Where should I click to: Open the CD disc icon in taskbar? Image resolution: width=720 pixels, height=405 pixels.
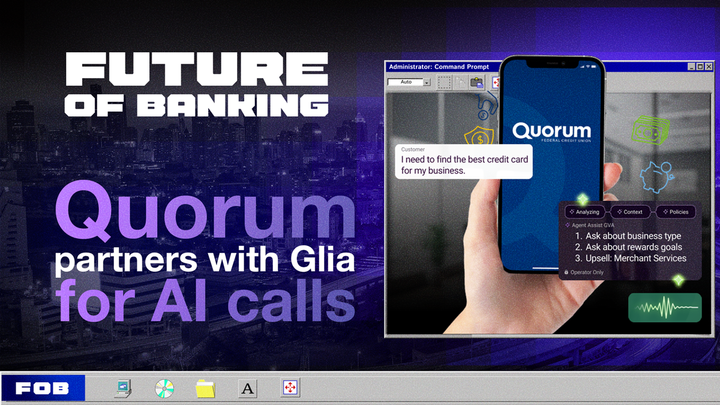click(164, 388)
